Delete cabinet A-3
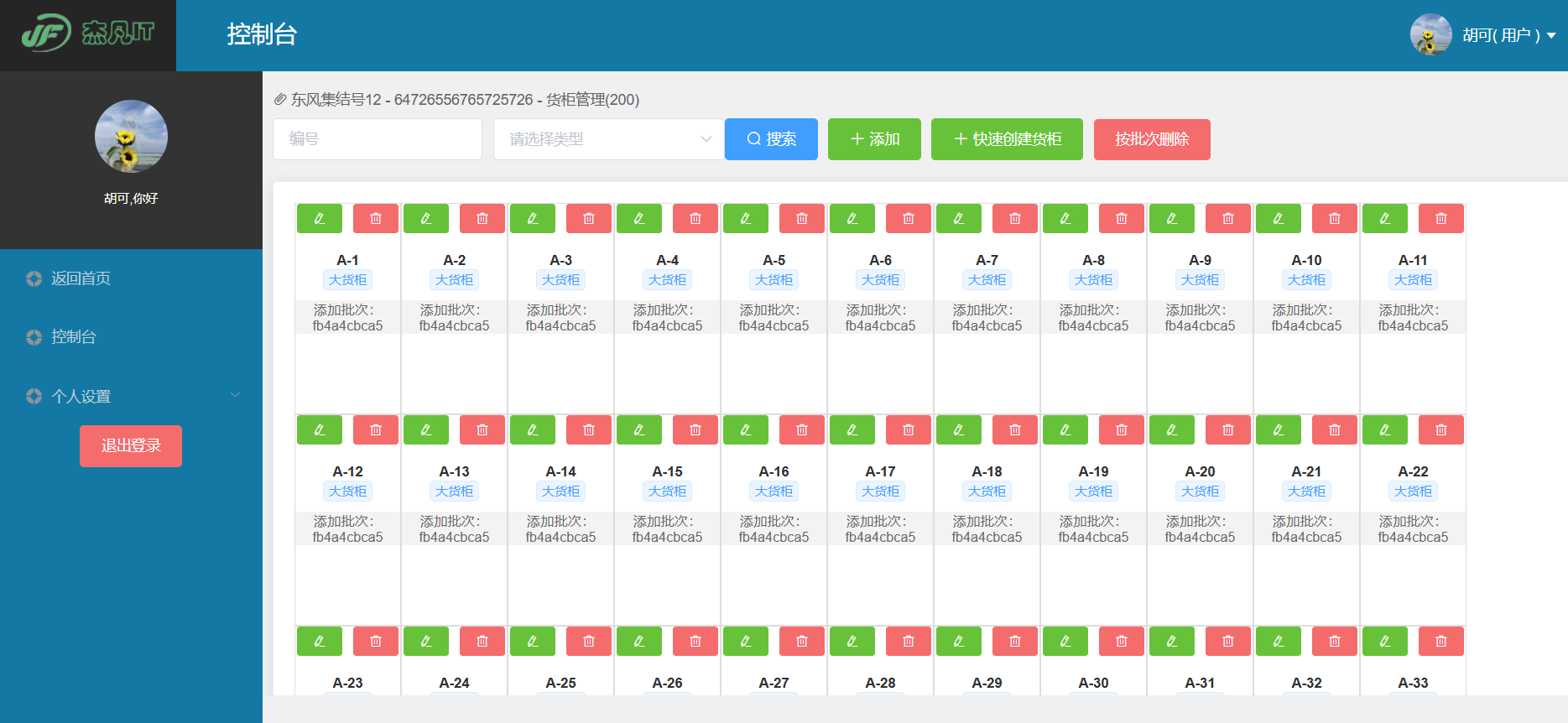The height and width of the screenshot is (723, 1568). click(589, 218)
